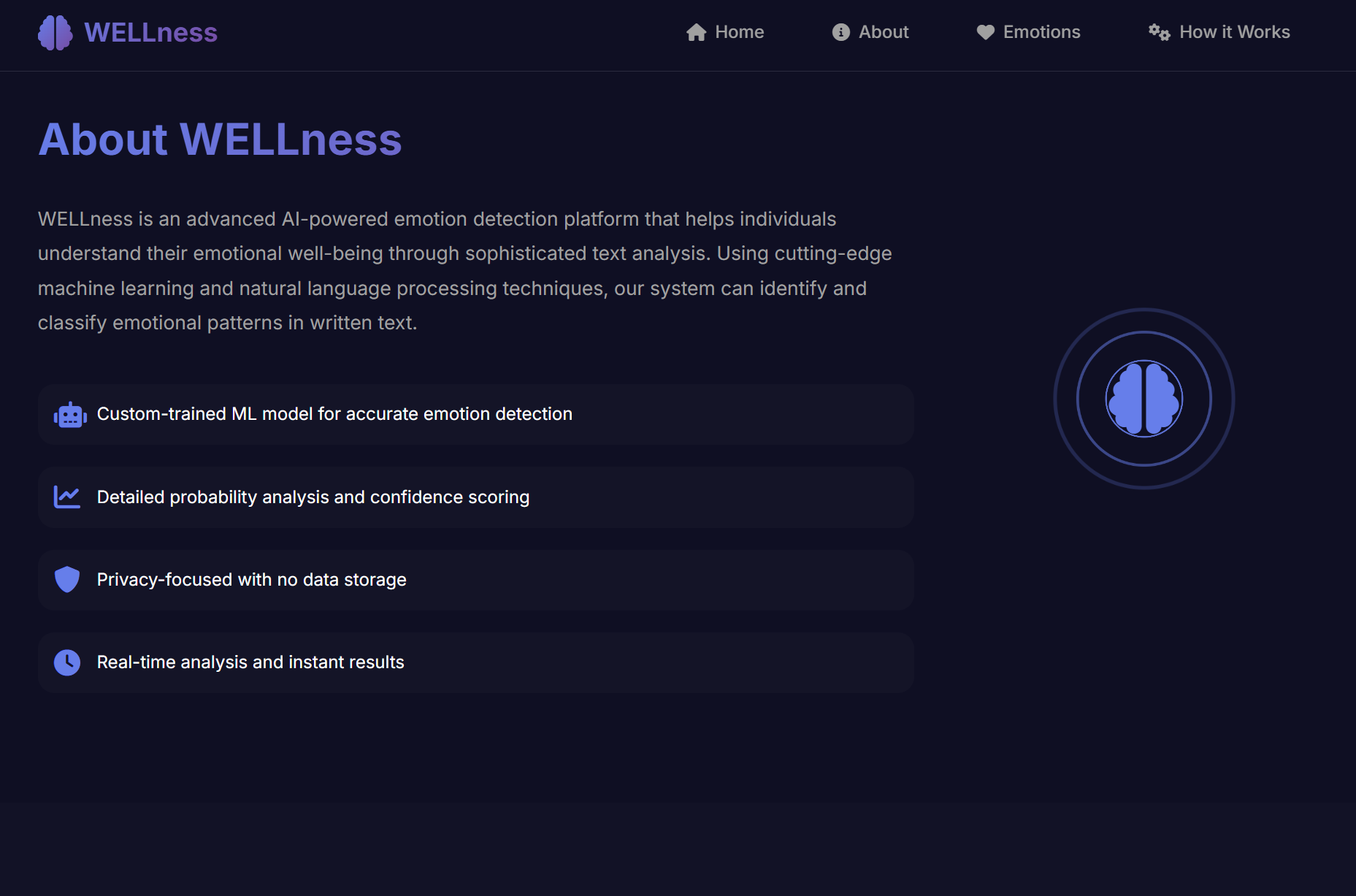This screenshot has width=1356, height=896.
Task: Select the Privacy-focused feature card
Action: [475, 579]
